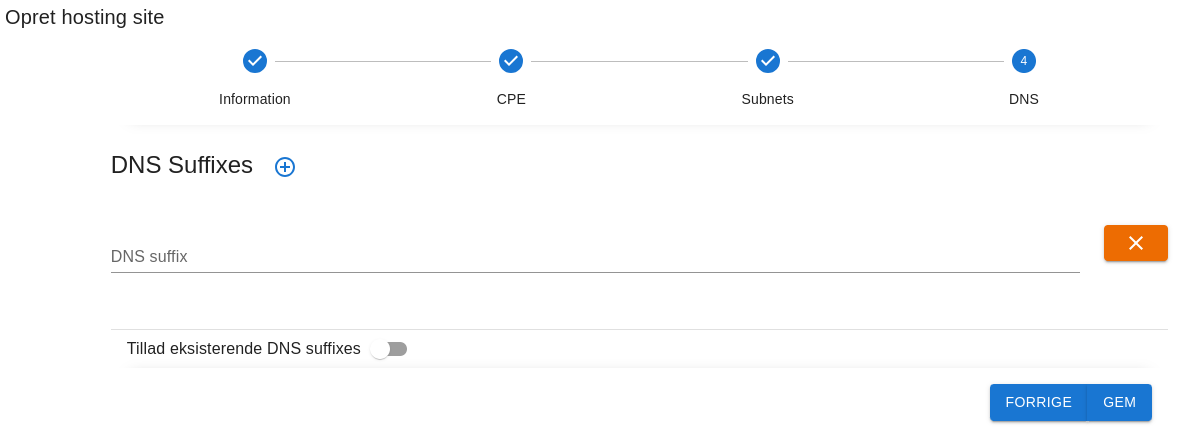Toggle the Tillad eksisterende DNS suffixes switch

coord(389,349)
